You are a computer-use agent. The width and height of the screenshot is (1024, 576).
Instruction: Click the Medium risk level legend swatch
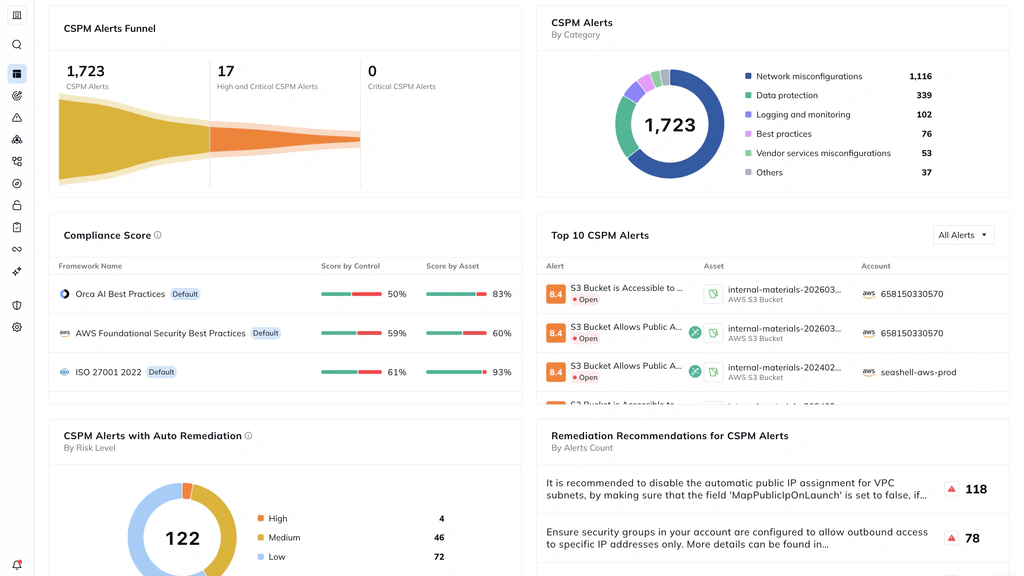tap(261, 537)
